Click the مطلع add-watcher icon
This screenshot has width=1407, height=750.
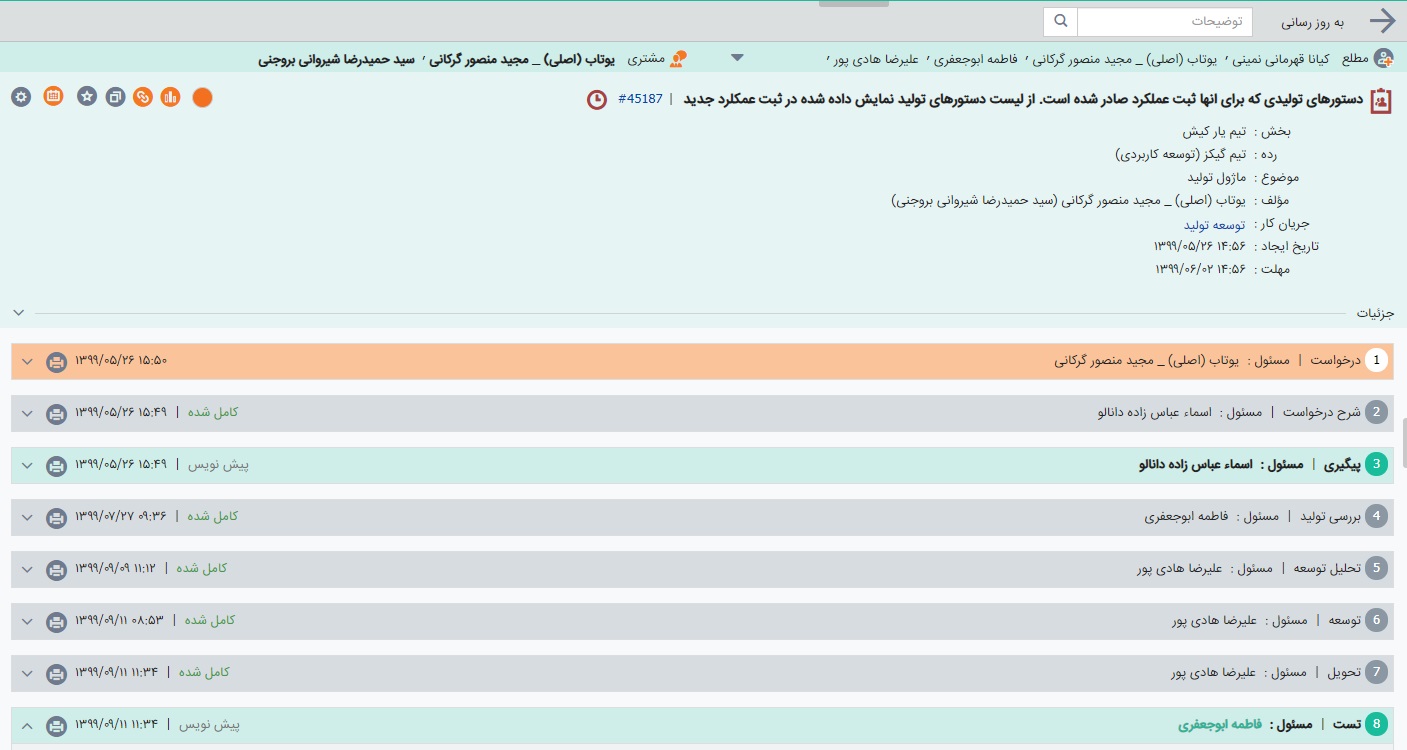coord(1384,59)
